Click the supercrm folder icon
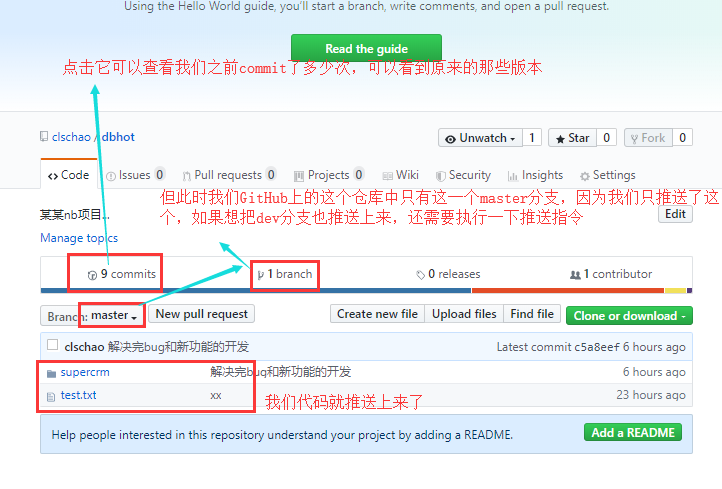The height and width of the screenshot is (489, 722). tap(51, 373)
